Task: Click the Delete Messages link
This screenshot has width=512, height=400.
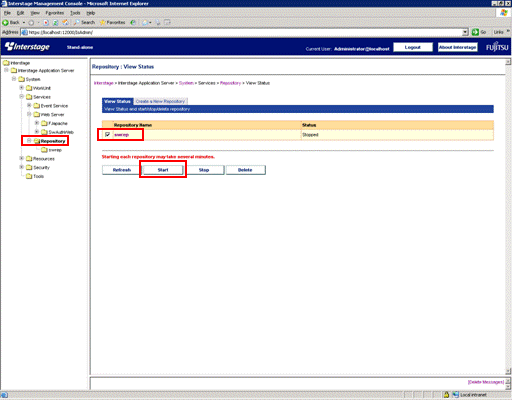Action: click(486, 382)
